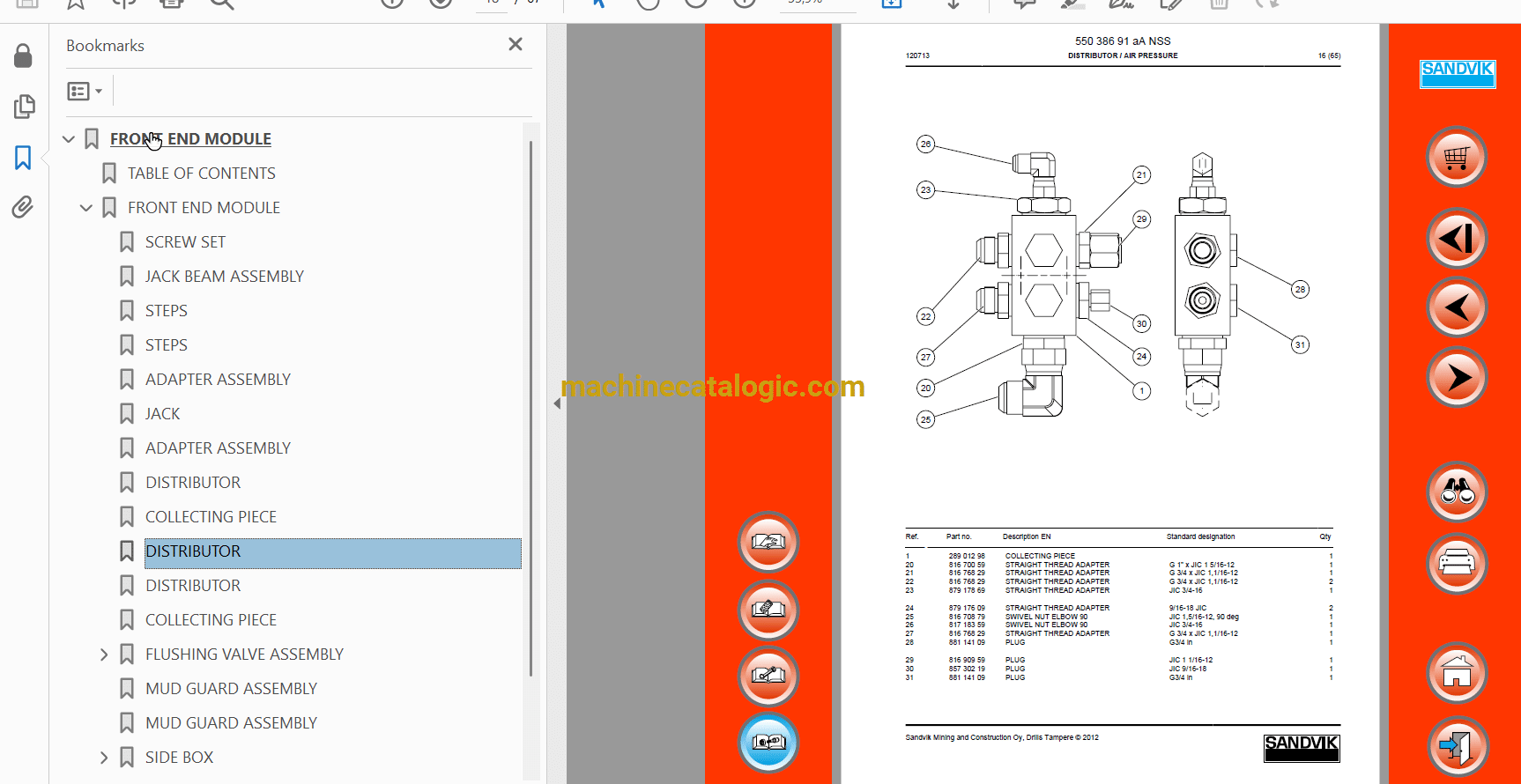Click the book with wrench button
The image size is (1521, 784).
tap(768, 677)
